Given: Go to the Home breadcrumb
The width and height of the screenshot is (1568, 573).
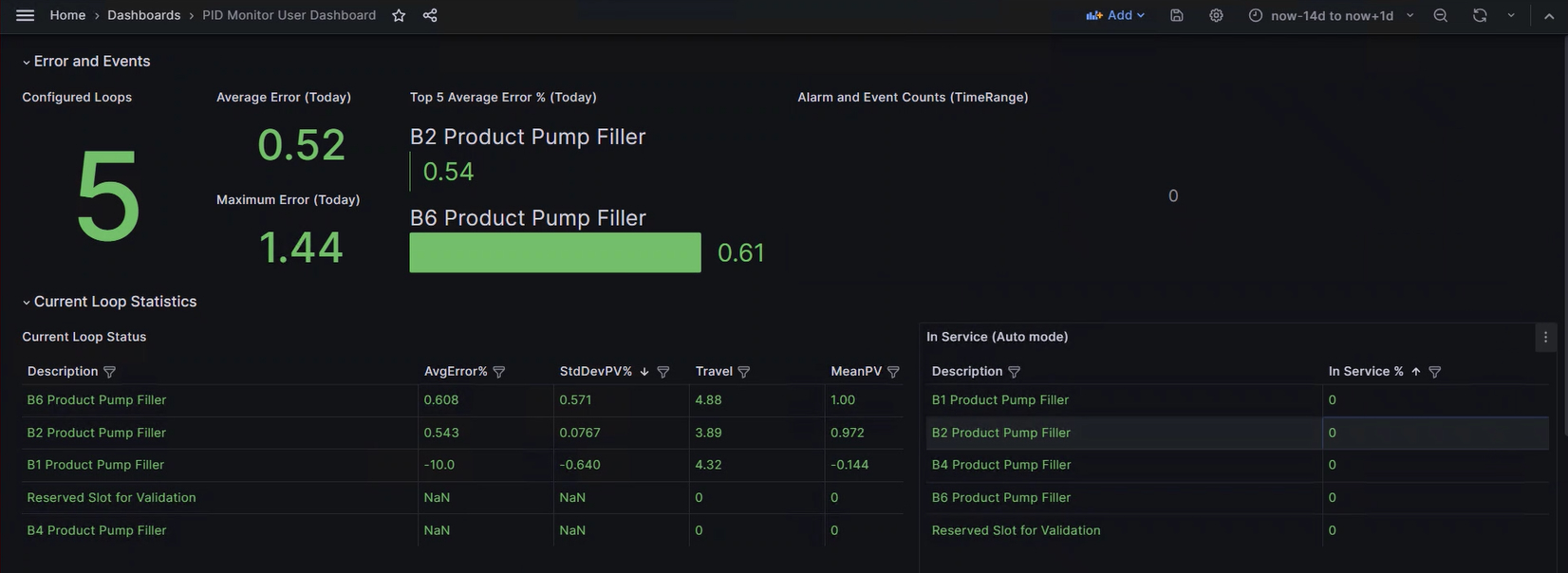Looking at the screenshot, I should coord(67,15).
